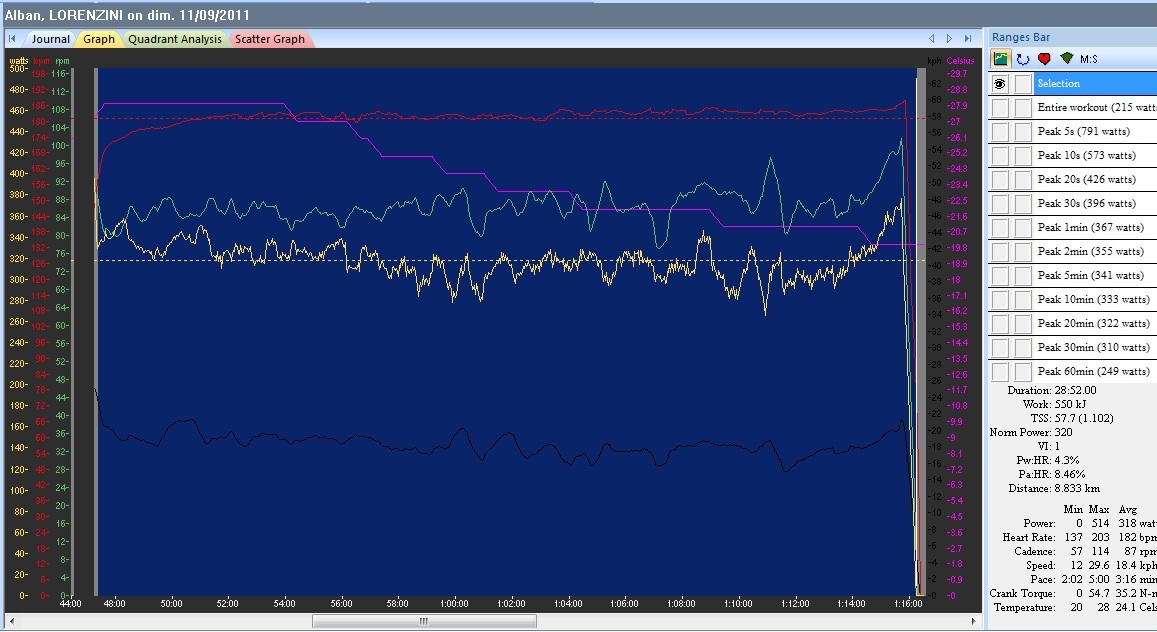
Task: Click the red heart rate icon
Action: [1044, 59]
